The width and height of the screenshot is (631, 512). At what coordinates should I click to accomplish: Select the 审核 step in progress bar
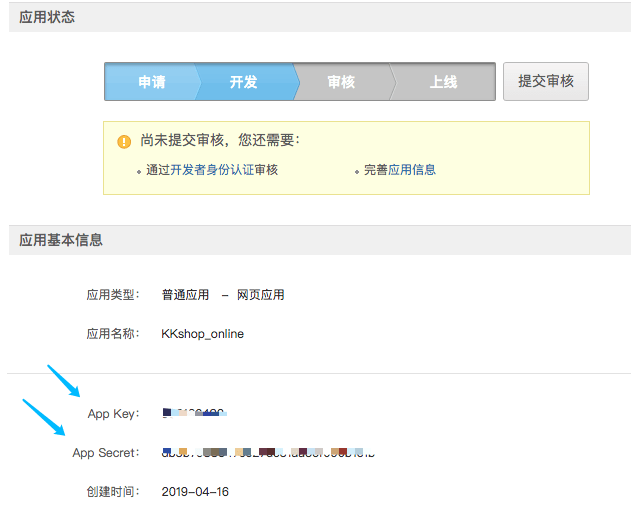click(341, 82)
